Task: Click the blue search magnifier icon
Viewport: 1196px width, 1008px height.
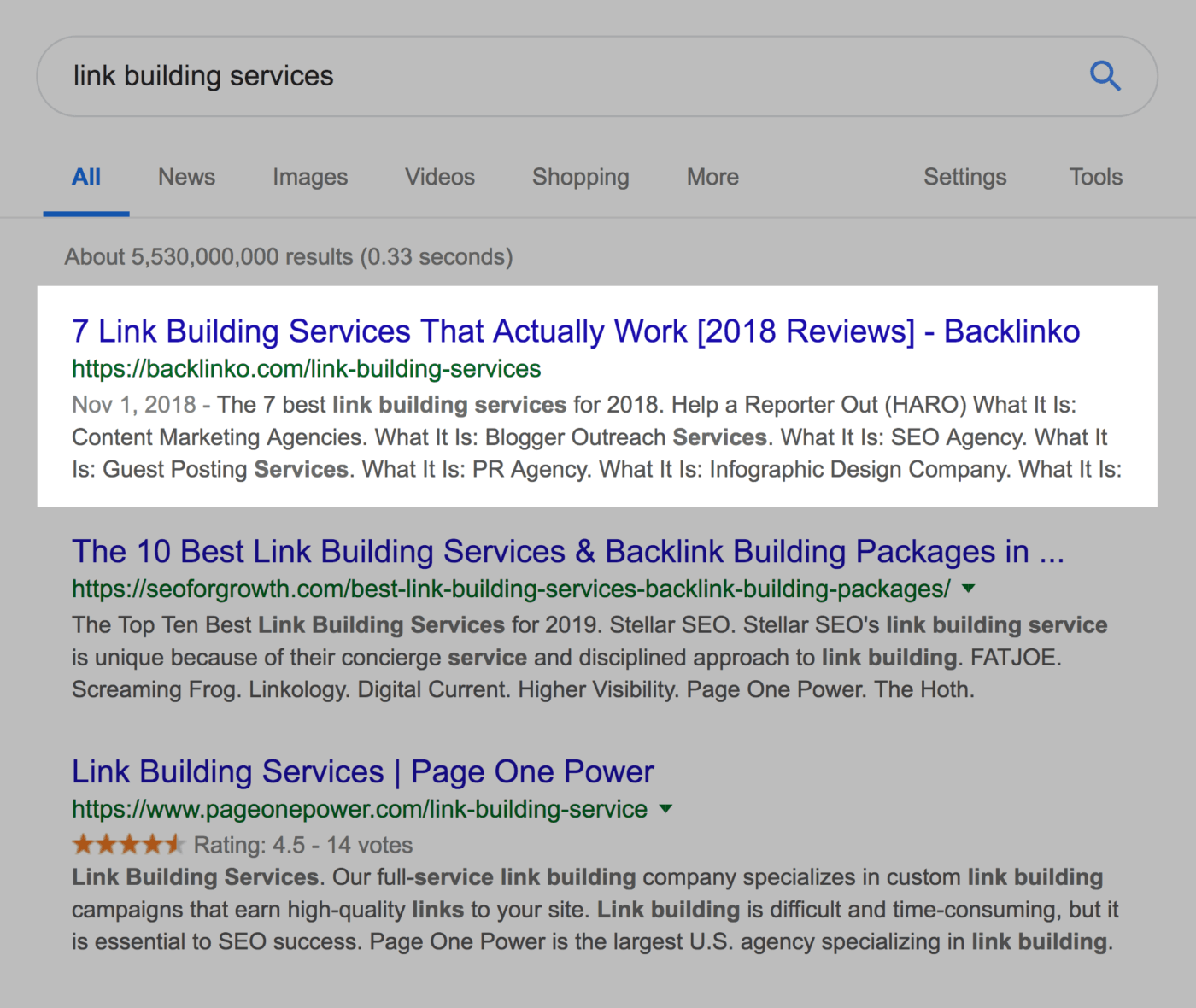Action: 1105,76
